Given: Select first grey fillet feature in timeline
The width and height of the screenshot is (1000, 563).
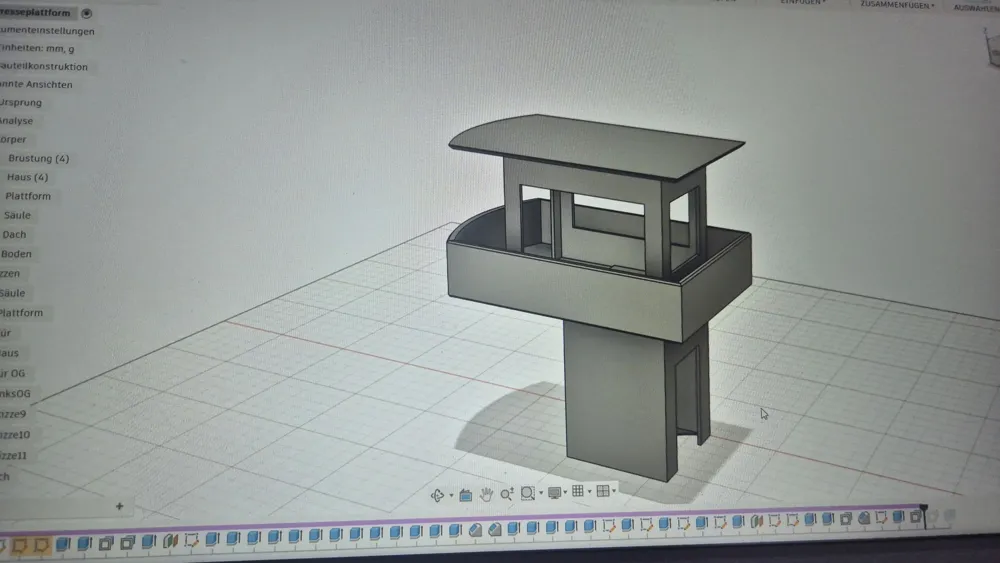Looking at the screenshot, I should coord(476,530).
